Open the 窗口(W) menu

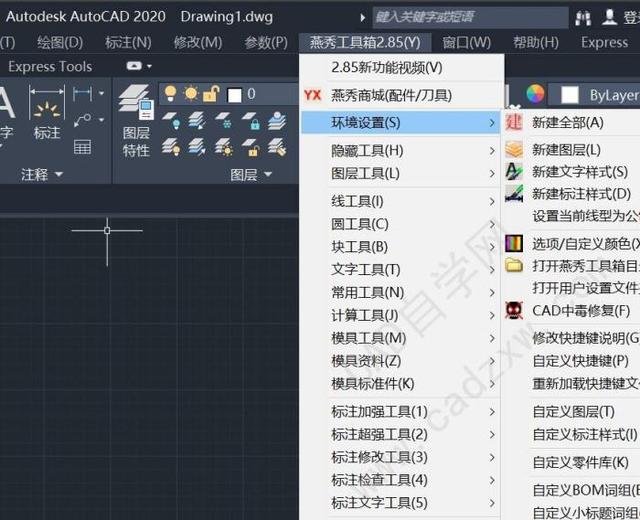467,42
